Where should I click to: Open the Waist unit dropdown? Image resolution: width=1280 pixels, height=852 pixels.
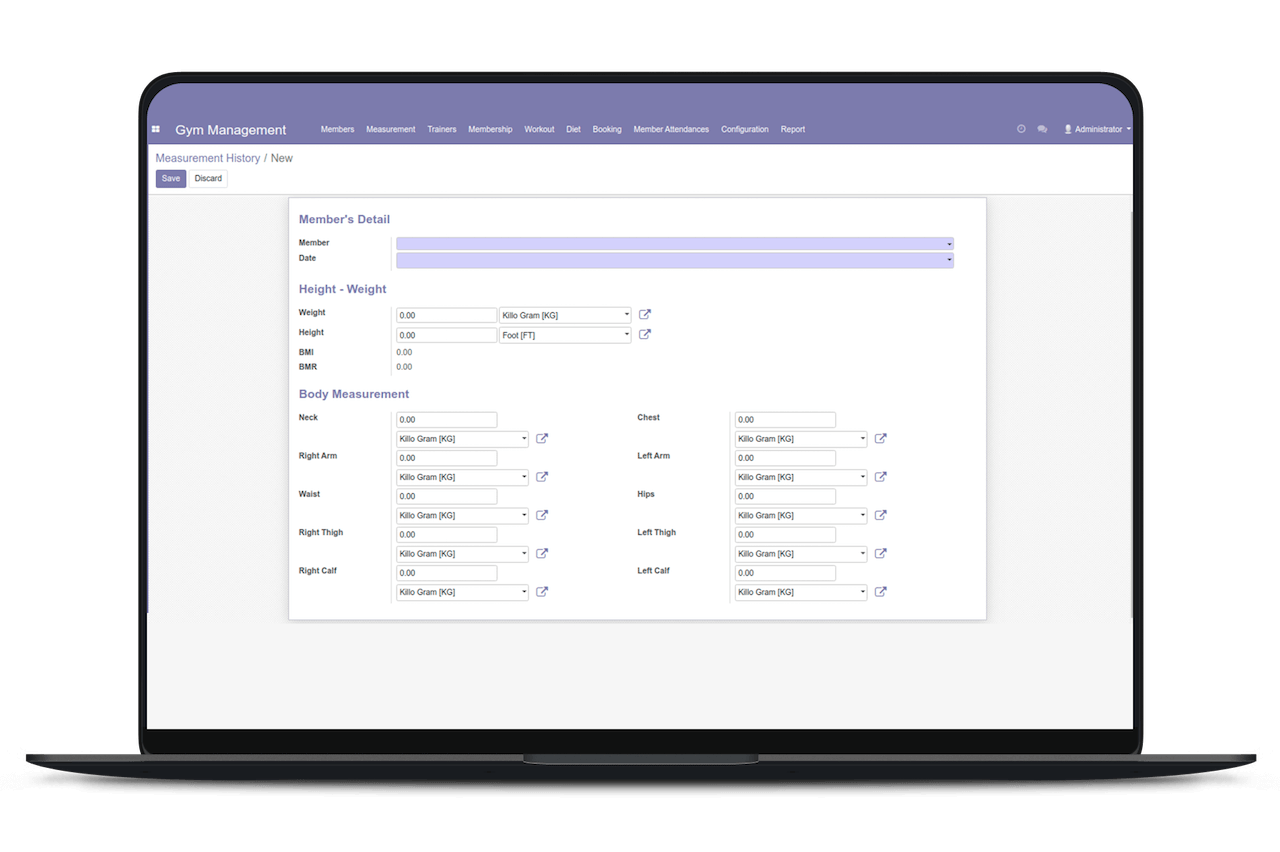(462, 516)
